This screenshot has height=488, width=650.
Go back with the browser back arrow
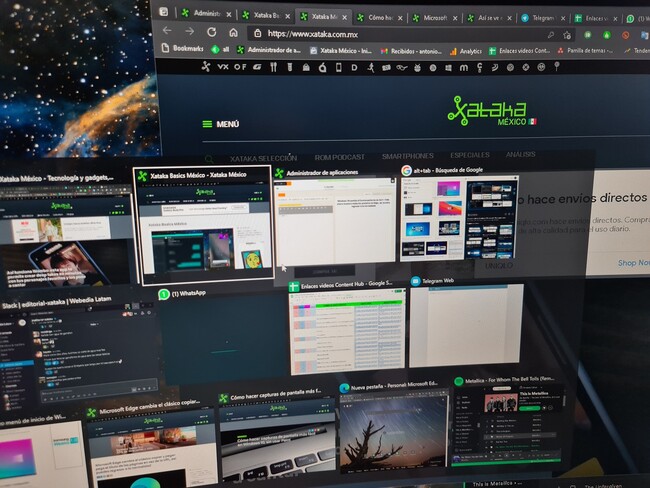[x=167, y=30]
